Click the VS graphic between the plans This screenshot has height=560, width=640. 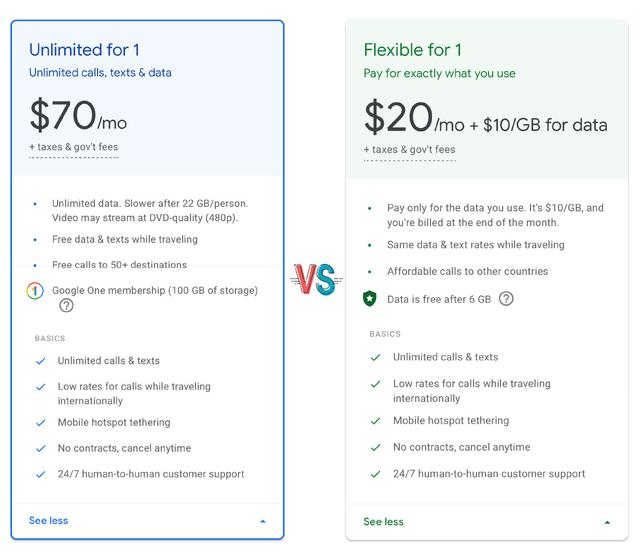316,280
